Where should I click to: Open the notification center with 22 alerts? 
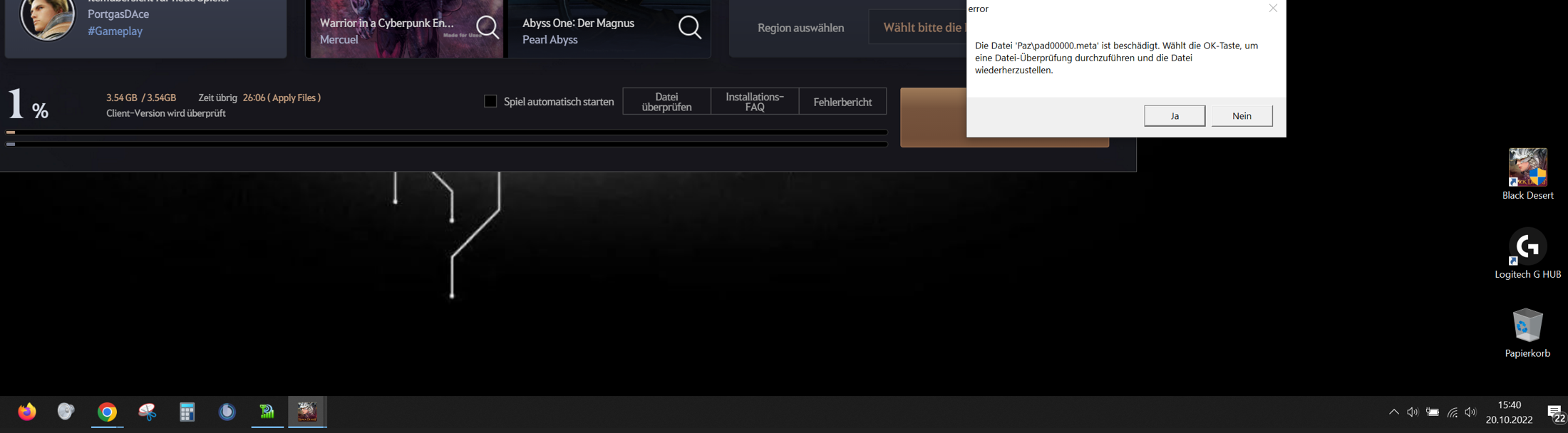pos(1554,413)
